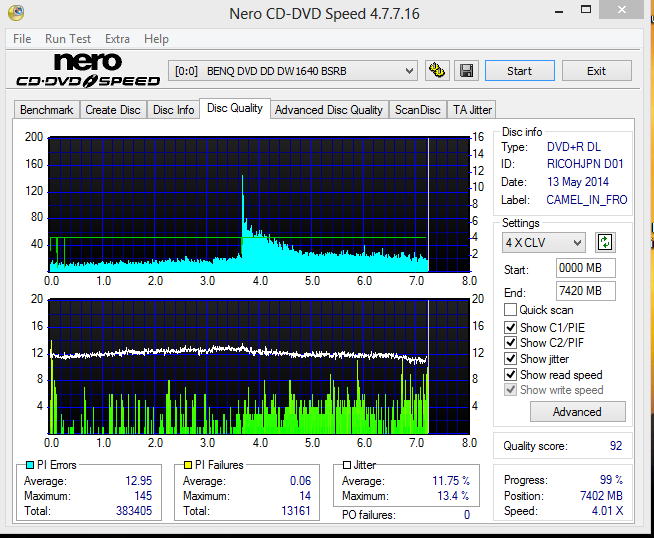Toggle Show read speed checkbox

[x=510, y=375]
